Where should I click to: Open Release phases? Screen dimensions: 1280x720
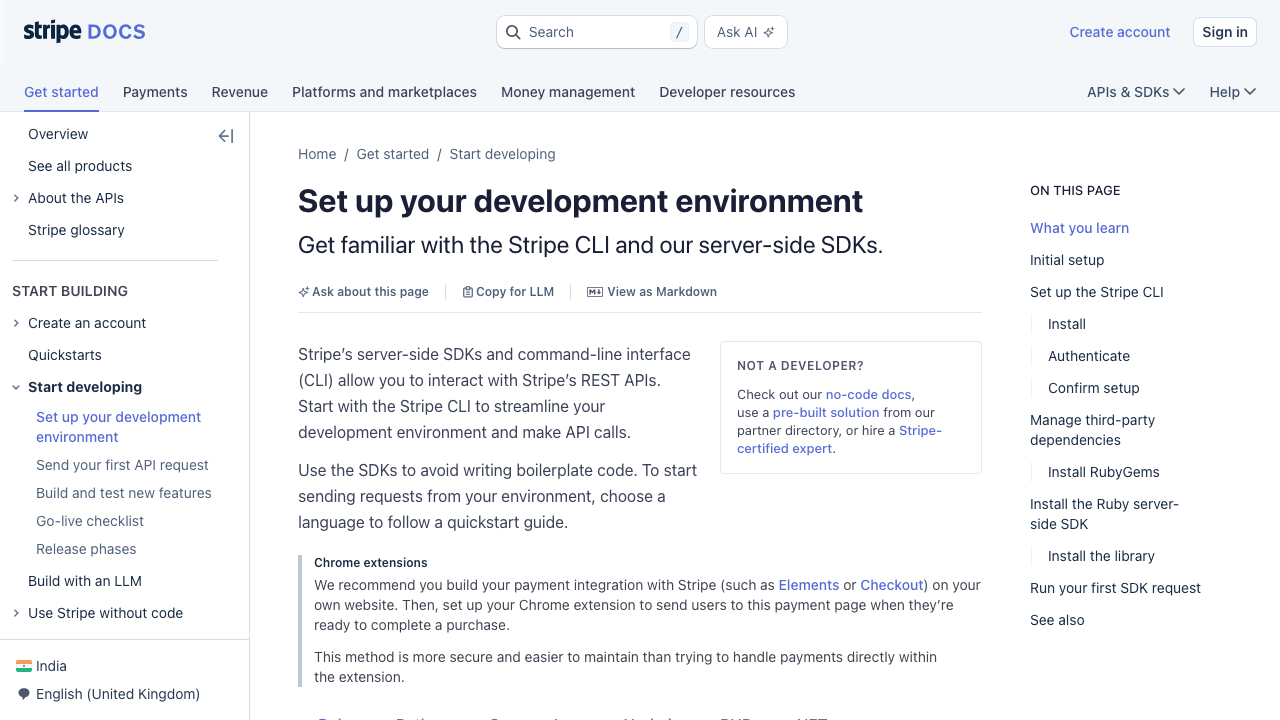(x=86, y=549)
